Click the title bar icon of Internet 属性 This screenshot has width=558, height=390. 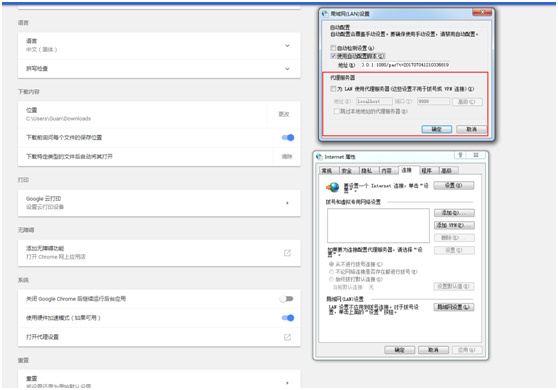[x=319, y=157]
